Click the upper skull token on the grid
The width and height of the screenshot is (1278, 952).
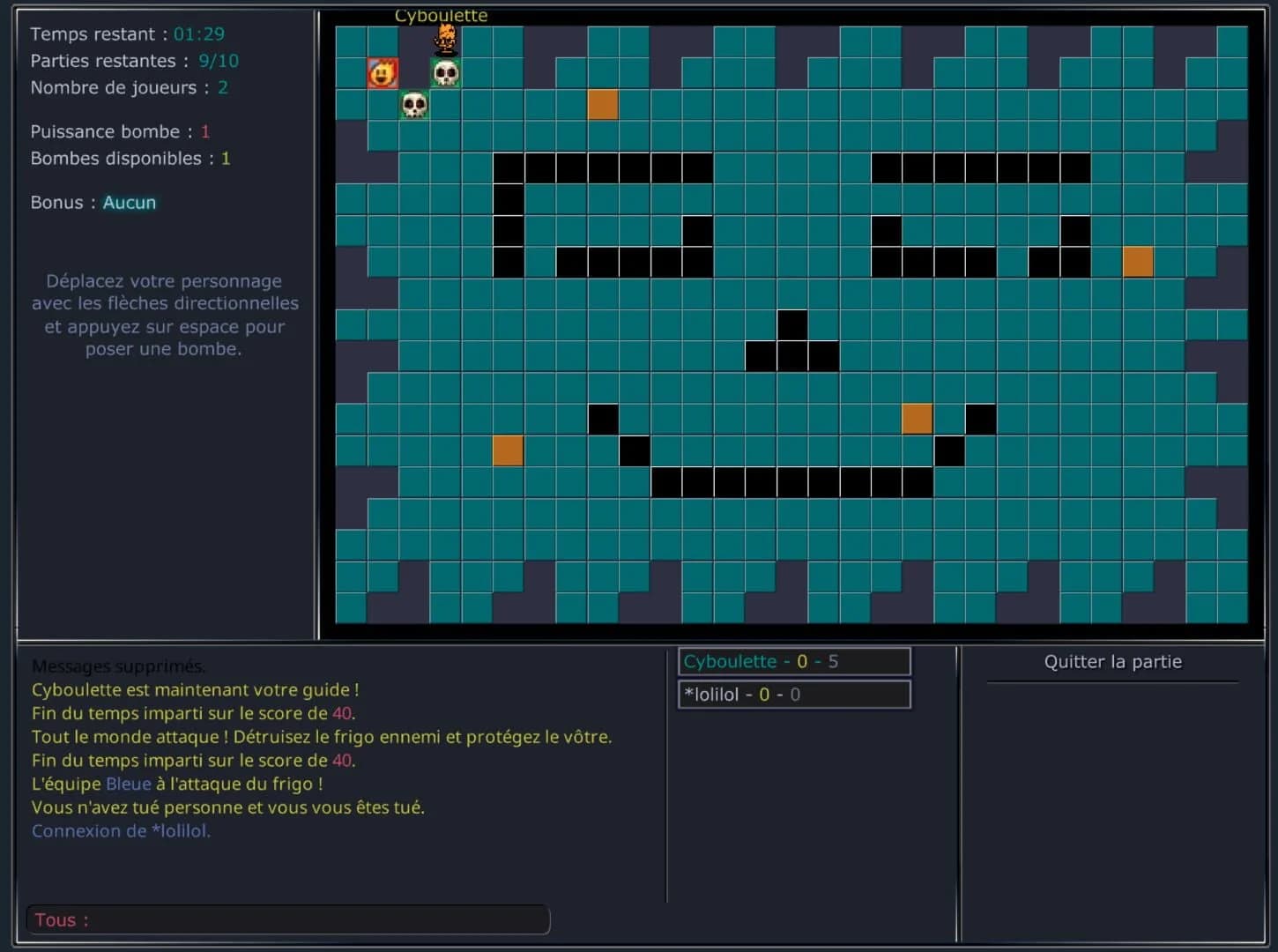[444, 72]
